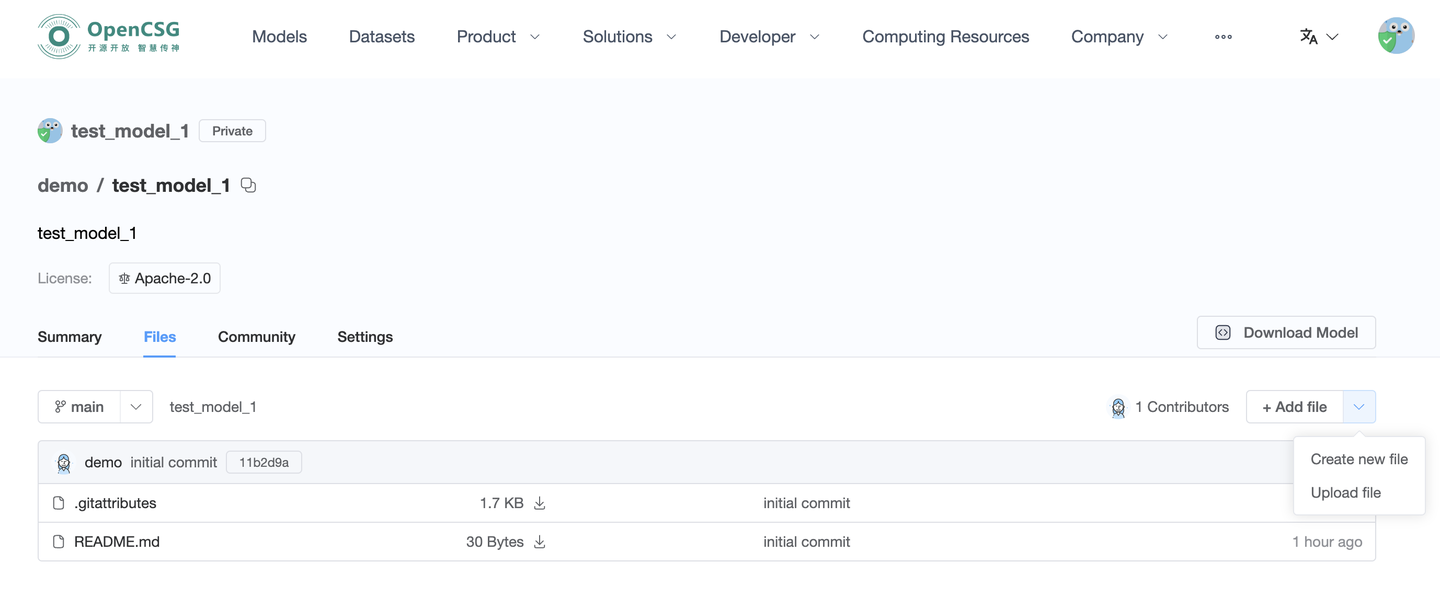Download the README.md file
The image size is (1440, 597).
click(x=540, y=542)
